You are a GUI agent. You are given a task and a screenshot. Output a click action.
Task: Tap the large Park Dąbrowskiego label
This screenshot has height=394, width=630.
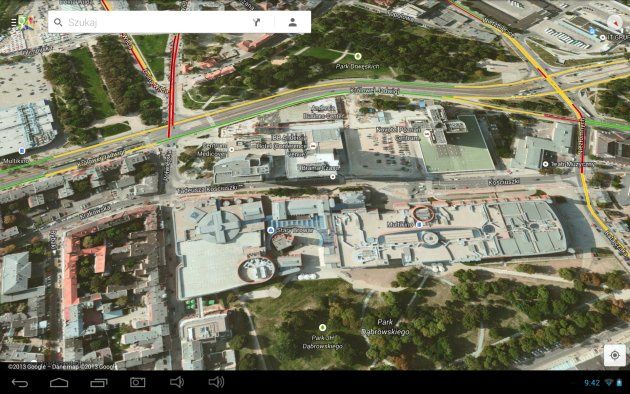(385, 327)
